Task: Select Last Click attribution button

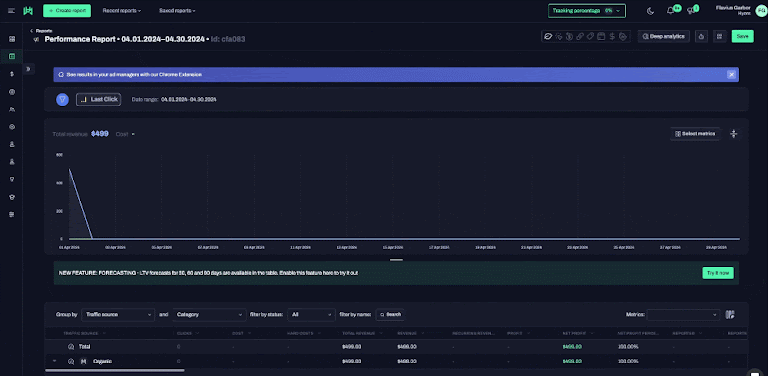Action: [x=98, y=99]
